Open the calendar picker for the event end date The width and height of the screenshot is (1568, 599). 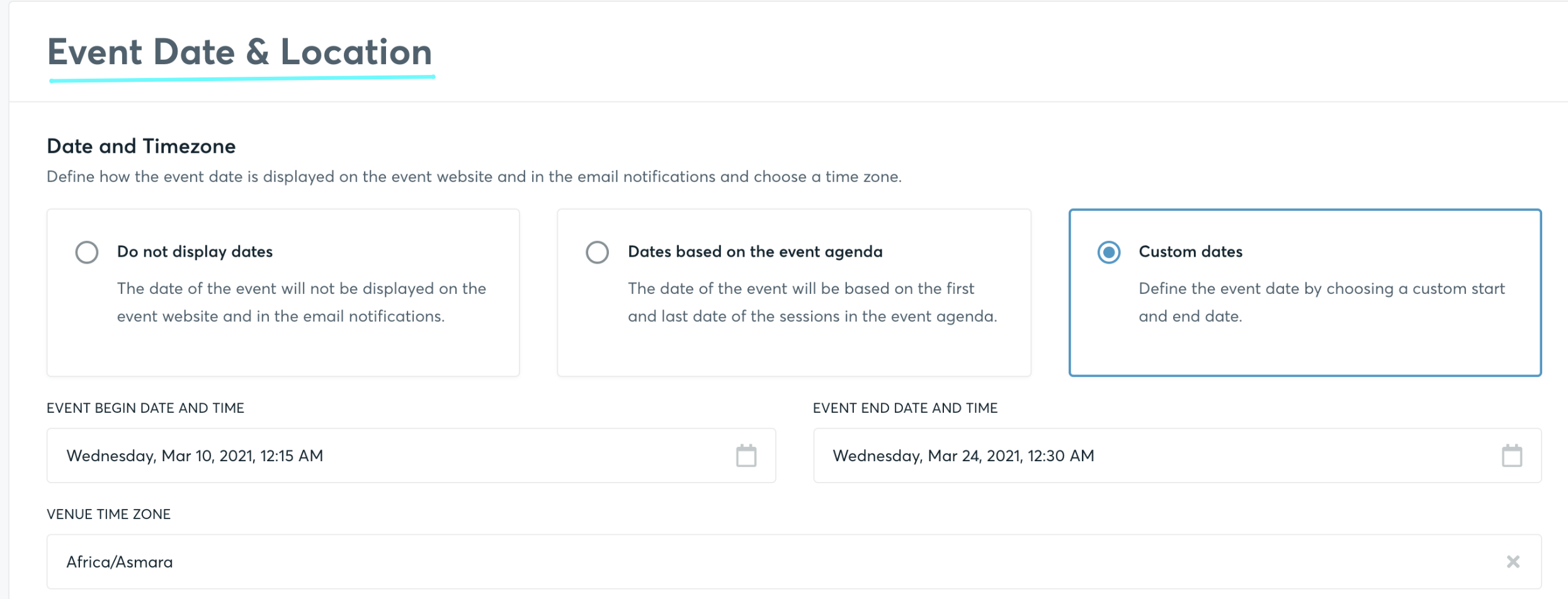pos(1512,456)
